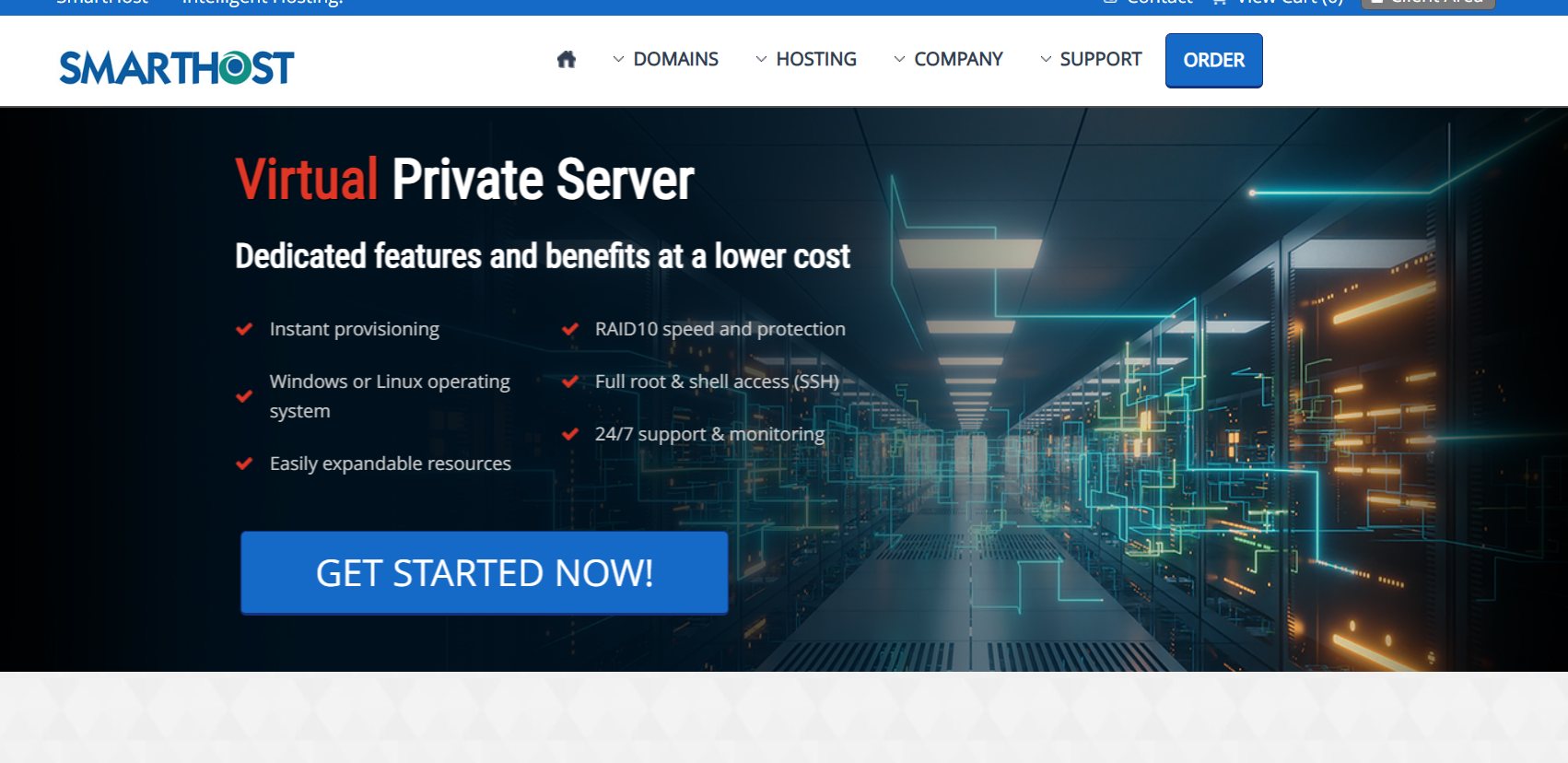Click checkmark next to Windows or Linux

coord(244,396)
